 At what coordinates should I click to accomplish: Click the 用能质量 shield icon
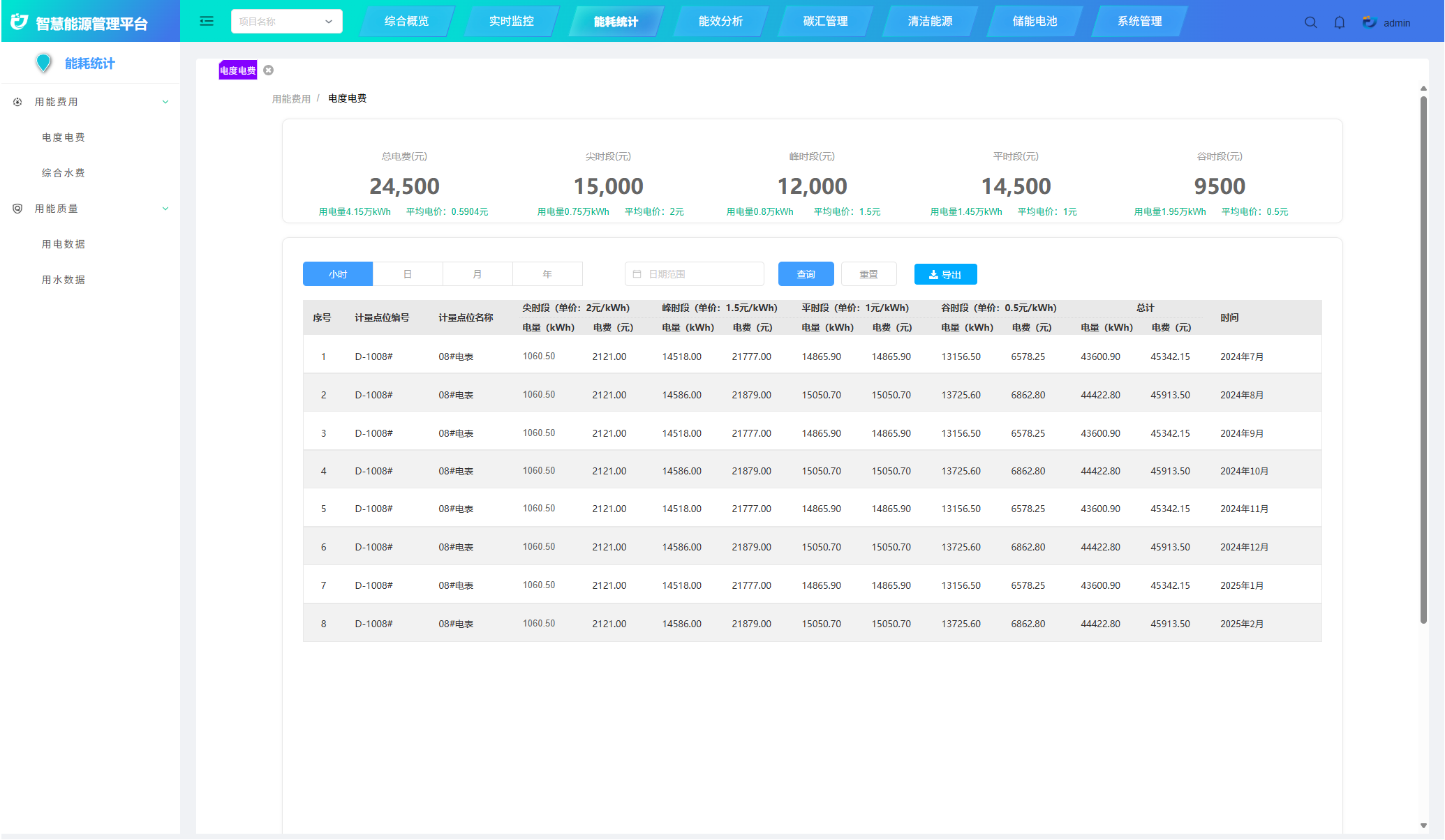pyautogui.click(x=17, y=209)
